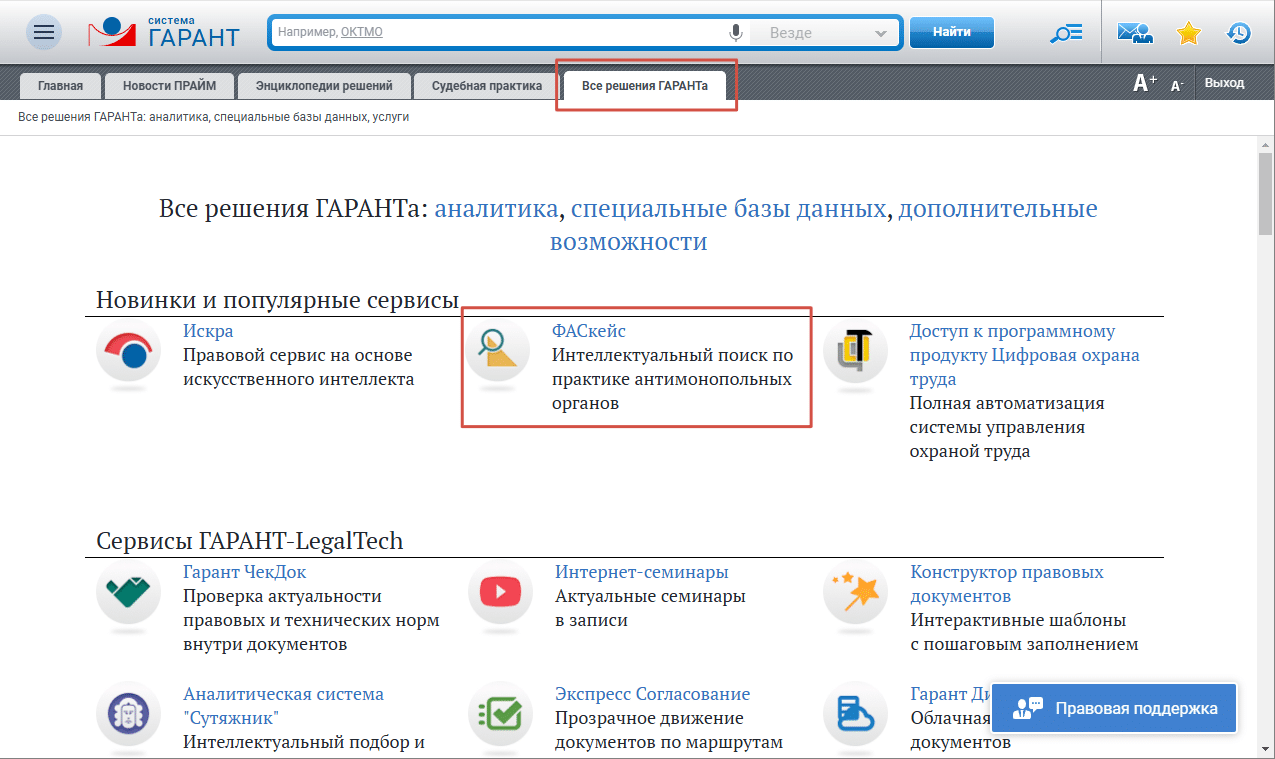Click the microphone voice search icon
Viewport: 1275px width, 759px height.
click(736, 33)
